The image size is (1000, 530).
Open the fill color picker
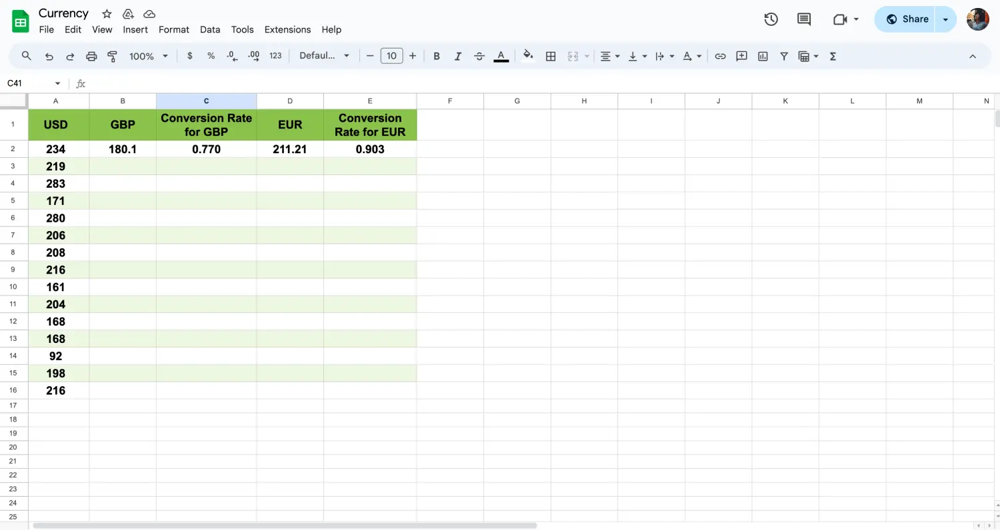pos(528,57)
